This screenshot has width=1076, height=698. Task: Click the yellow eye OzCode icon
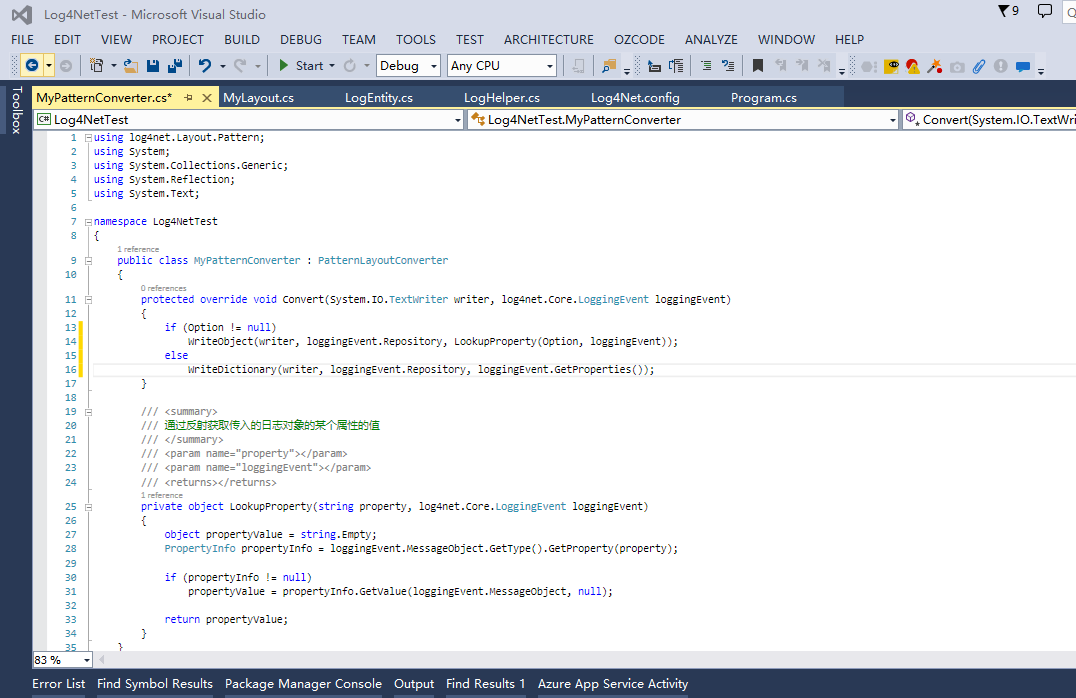click(x=891, y=67)
